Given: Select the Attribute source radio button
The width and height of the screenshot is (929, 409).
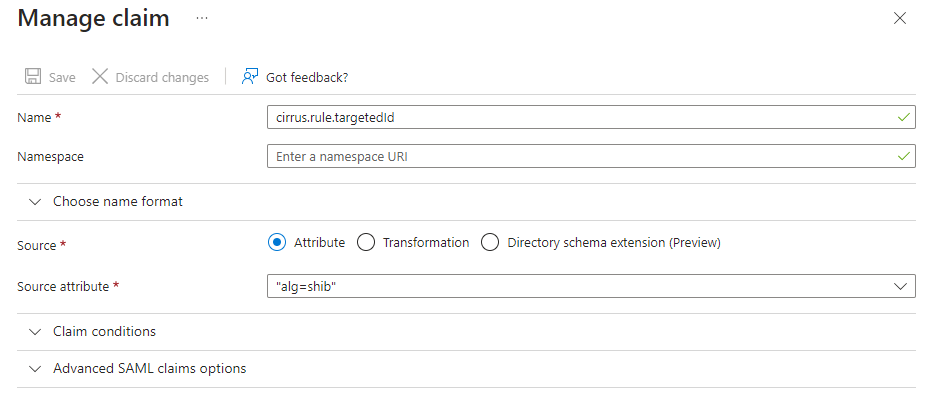Looking at the screenshot, I should click(x=277, y=242).
